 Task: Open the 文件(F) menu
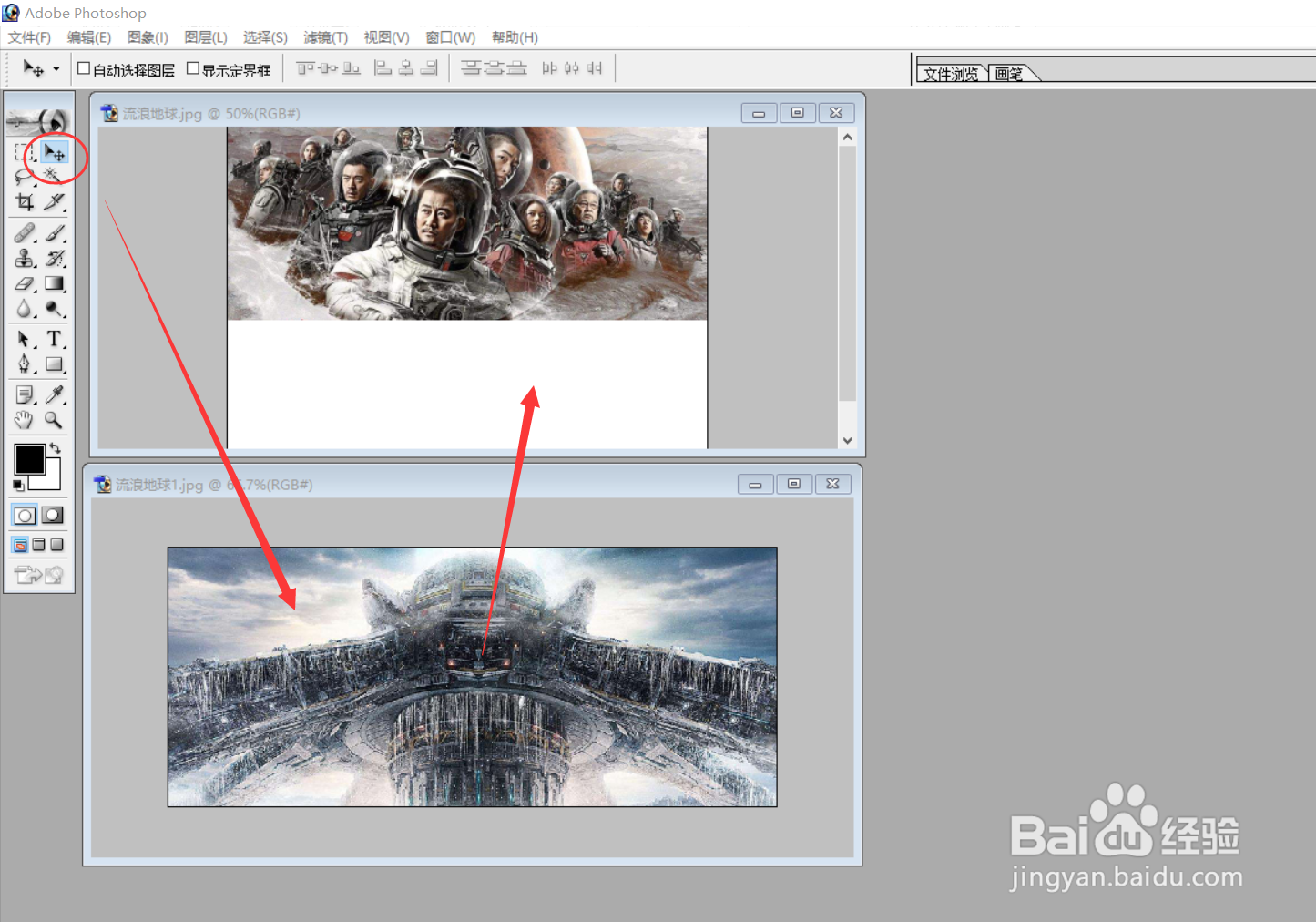point(29,37)
